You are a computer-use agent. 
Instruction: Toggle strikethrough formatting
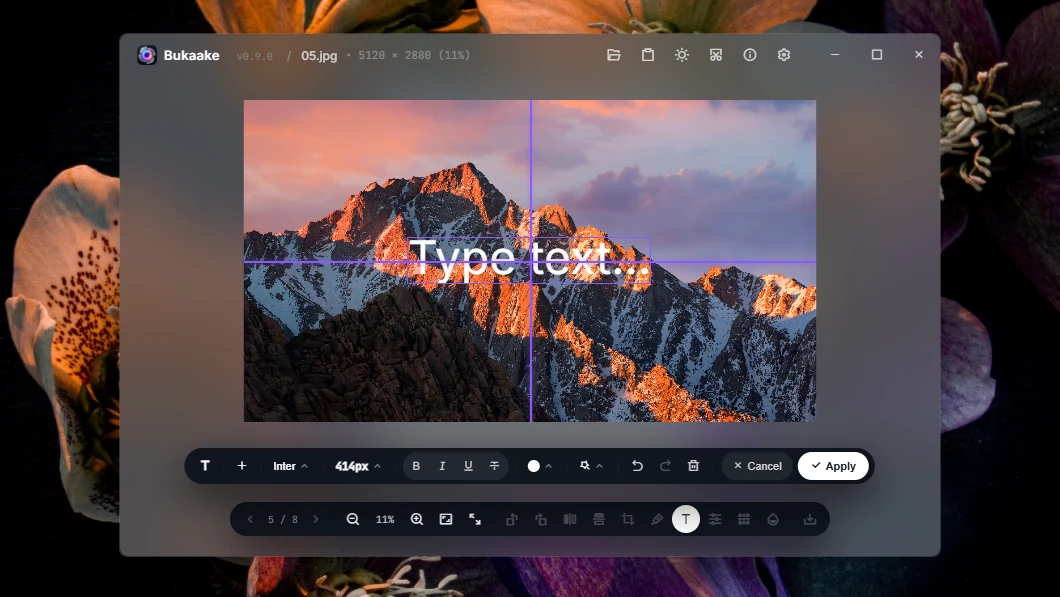tap(494, 466)
